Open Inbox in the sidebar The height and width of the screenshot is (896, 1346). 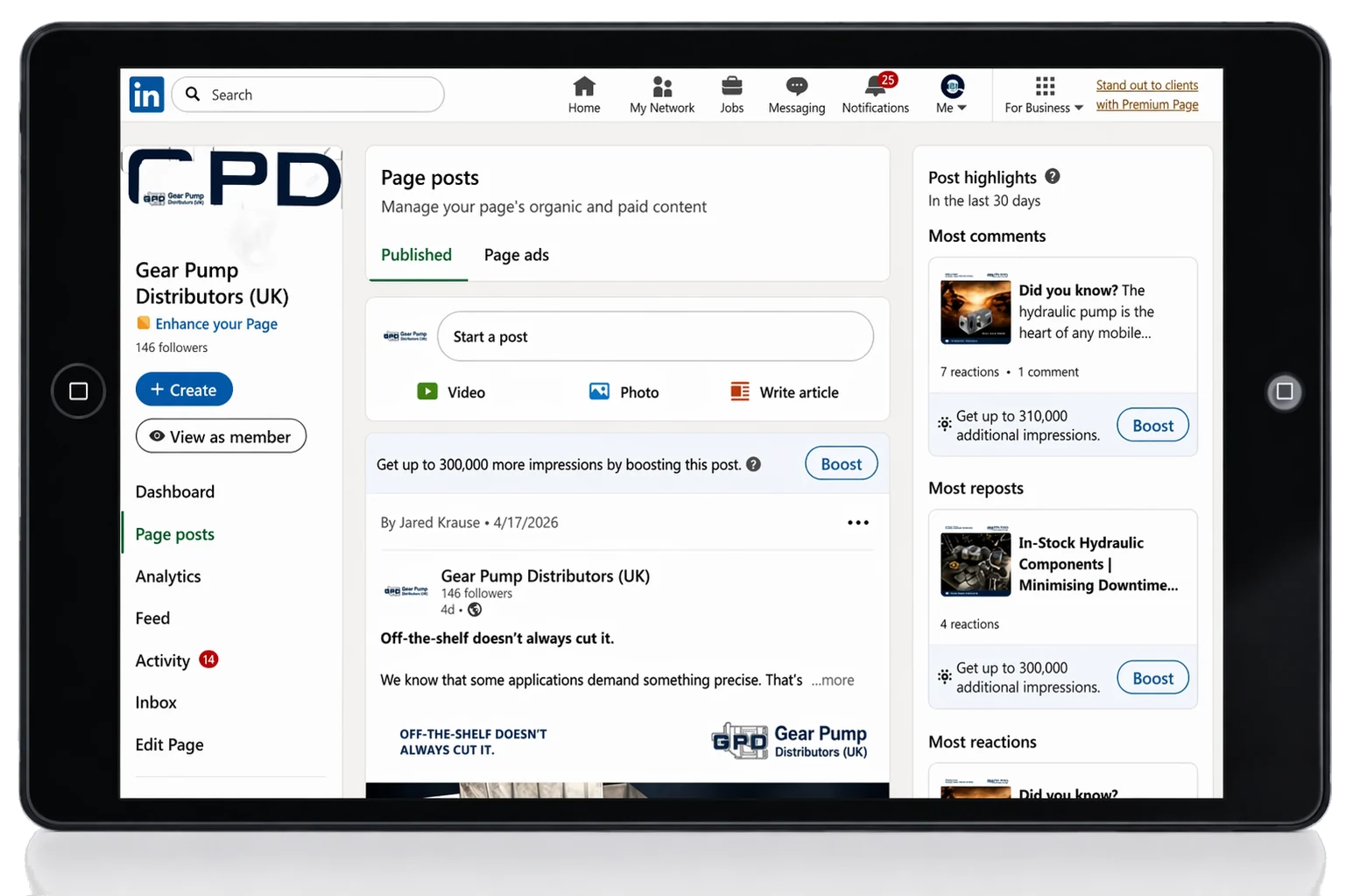click(156, 702)
